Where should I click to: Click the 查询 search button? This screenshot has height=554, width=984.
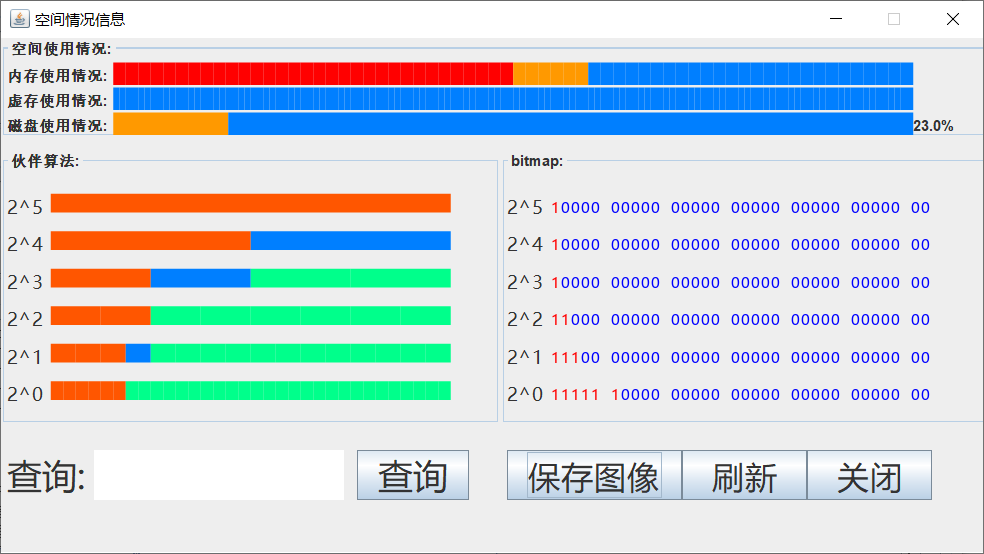pyautogui.click(x=413, y=475)
